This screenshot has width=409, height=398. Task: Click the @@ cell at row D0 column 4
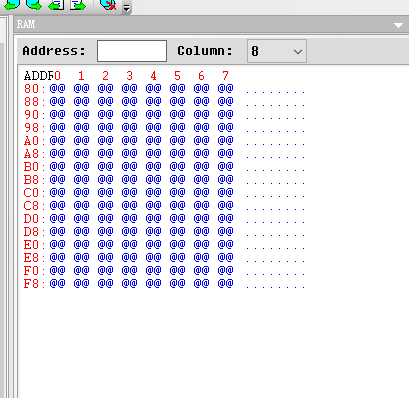click(153, 218)
